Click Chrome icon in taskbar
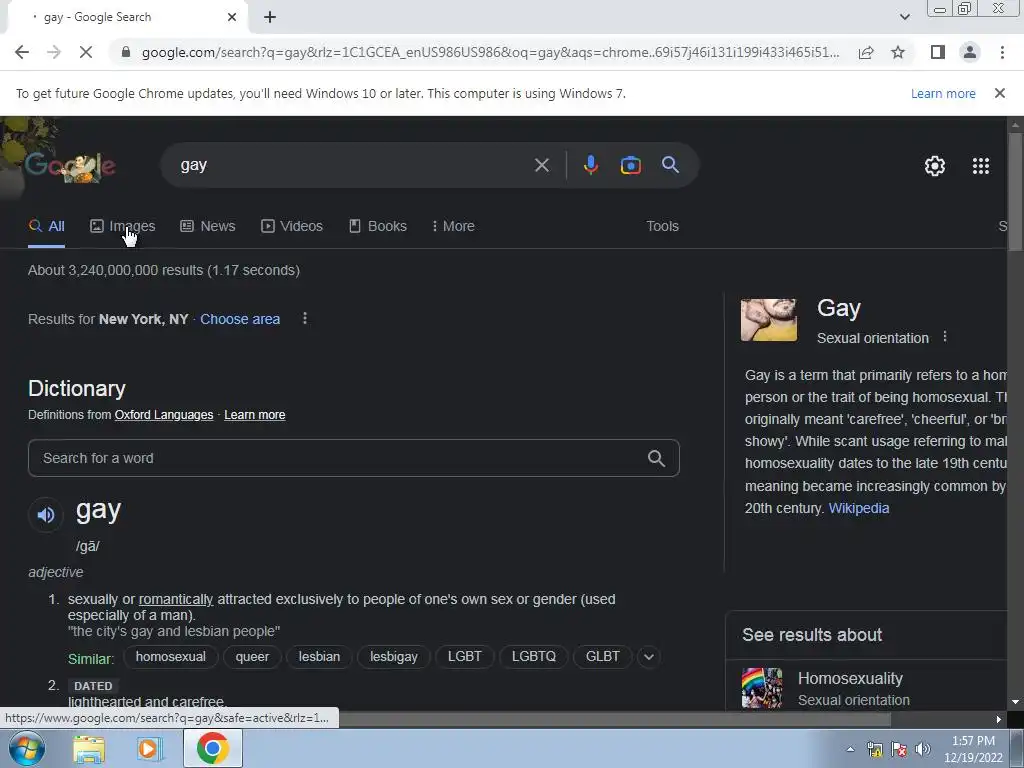1024x768 pixels. click(212, 748)
